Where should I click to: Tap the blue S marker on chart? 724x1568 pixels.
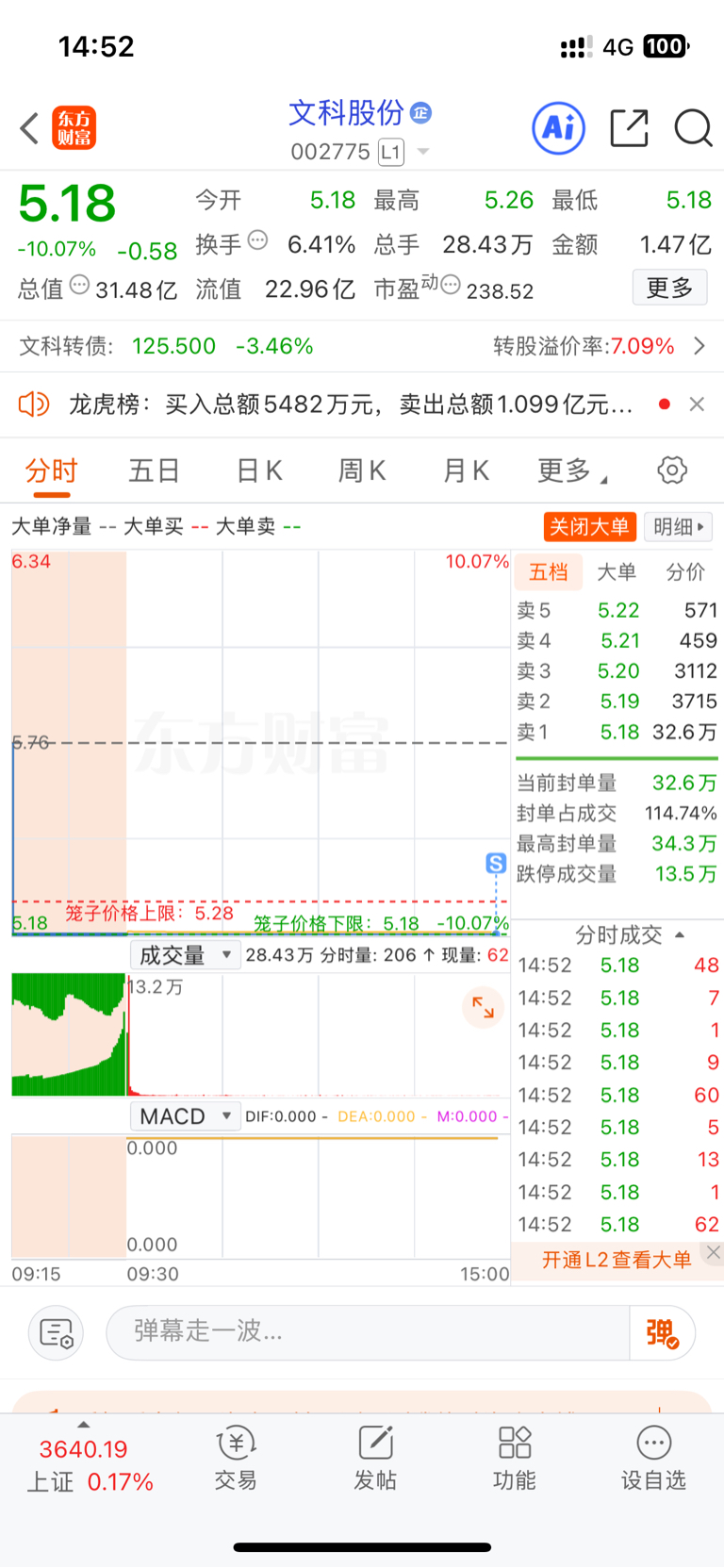pyautogui.click(x=496, y=863)
